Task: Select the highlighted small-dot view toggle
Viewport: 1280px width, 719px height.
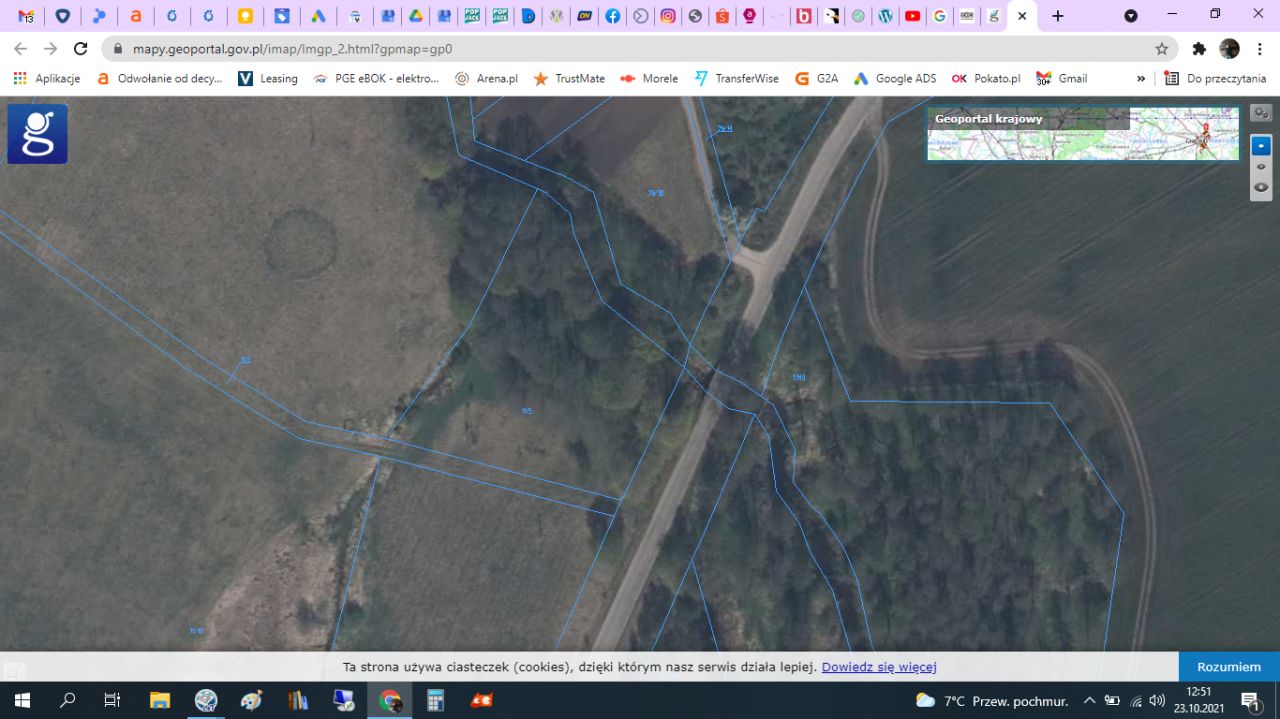Action: point(1261,146)
